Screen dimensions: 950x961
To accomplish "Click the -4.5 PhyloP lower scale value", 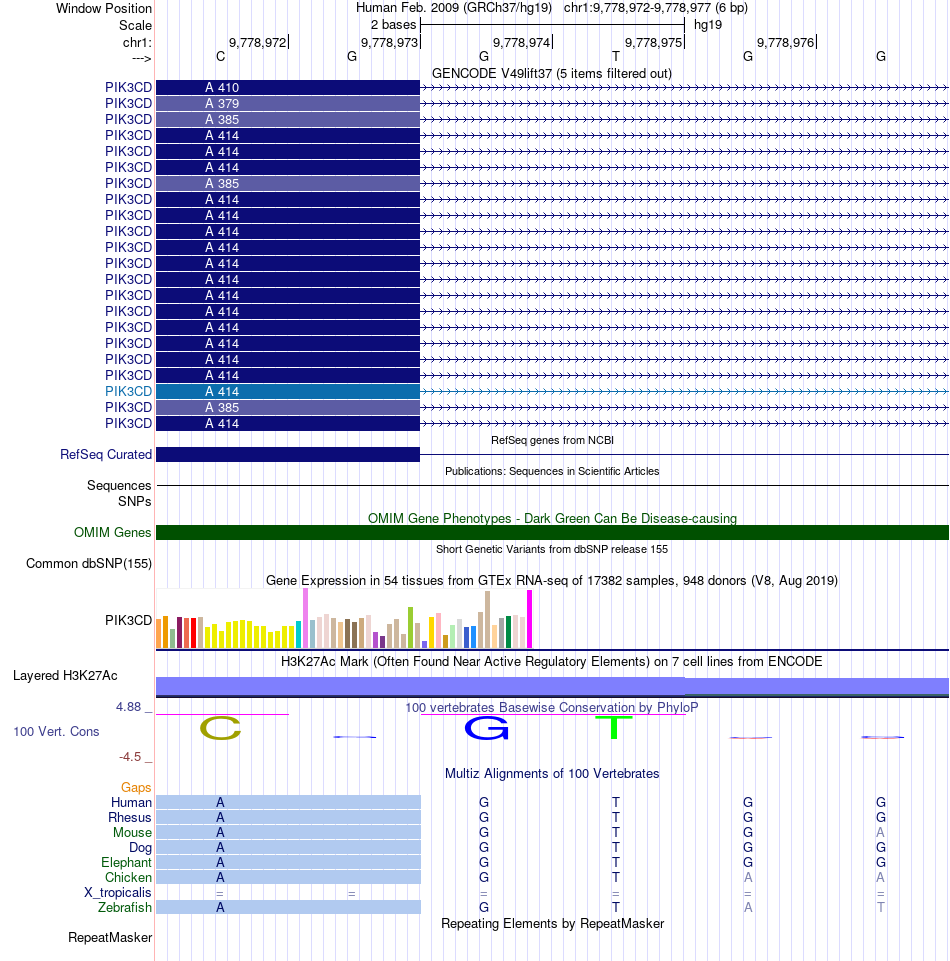I will tap(130, 757).
